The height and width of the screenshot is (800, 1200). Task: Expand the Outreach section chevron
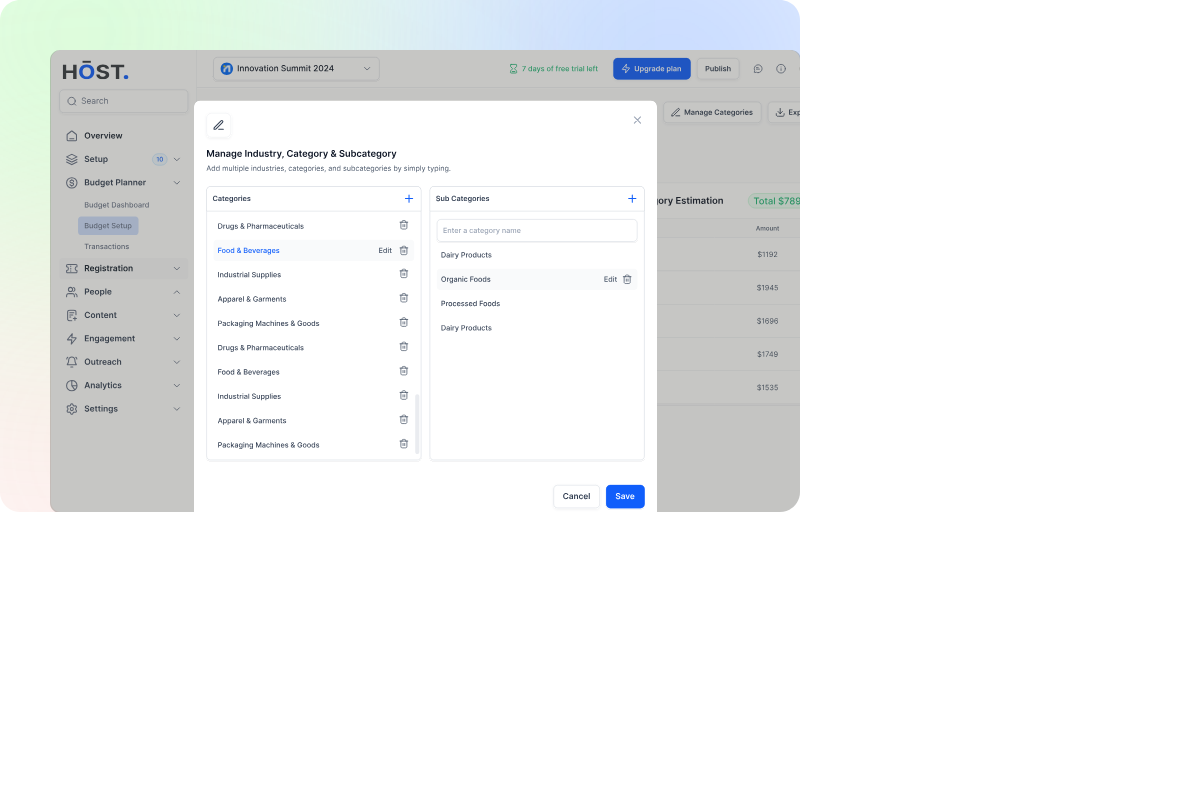point(177,362)
